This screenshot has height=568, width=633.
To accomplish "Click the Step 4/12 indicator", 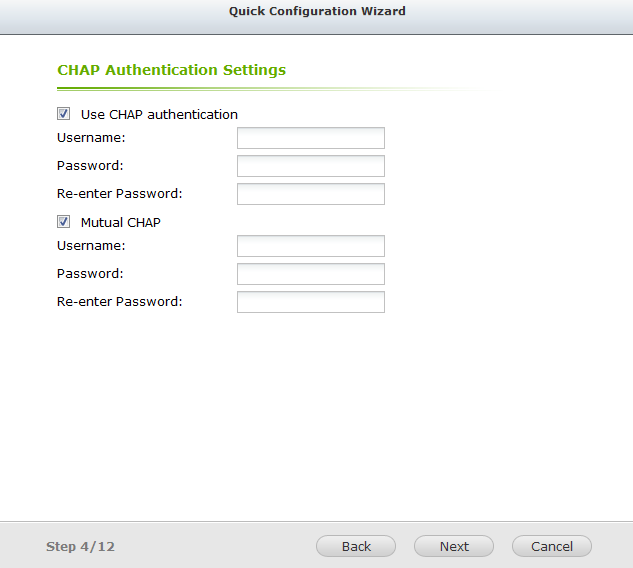I will click(80, 547).
